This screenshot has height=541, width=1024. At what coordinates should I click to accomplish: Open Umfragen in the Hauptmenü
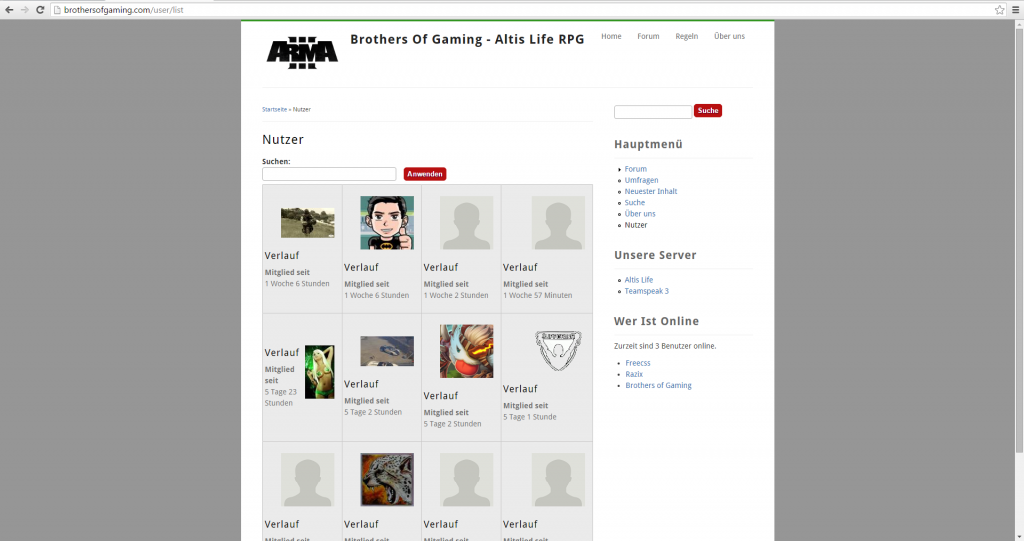tap(641, 180)
